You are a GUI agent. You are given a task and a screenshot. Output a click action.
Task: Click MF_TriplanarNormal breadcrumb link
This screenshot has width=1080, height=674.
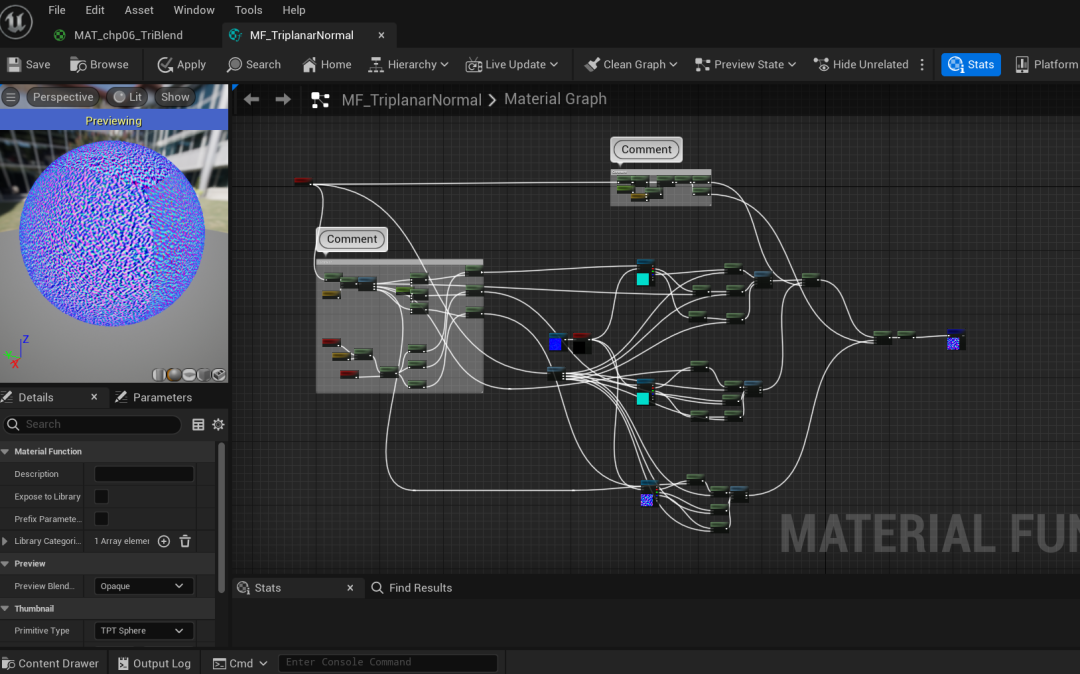click(x=411, y=100)
